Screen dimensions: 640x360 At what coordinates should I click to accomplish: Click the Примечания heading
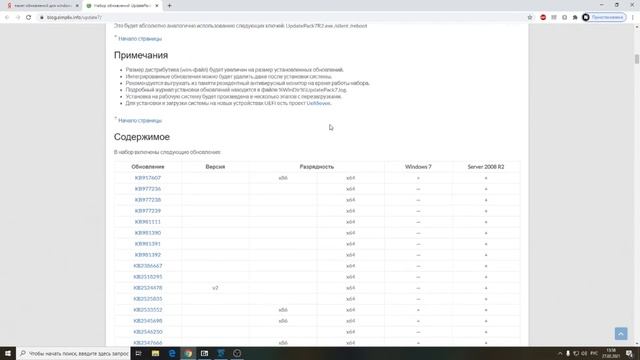(141, 55)
